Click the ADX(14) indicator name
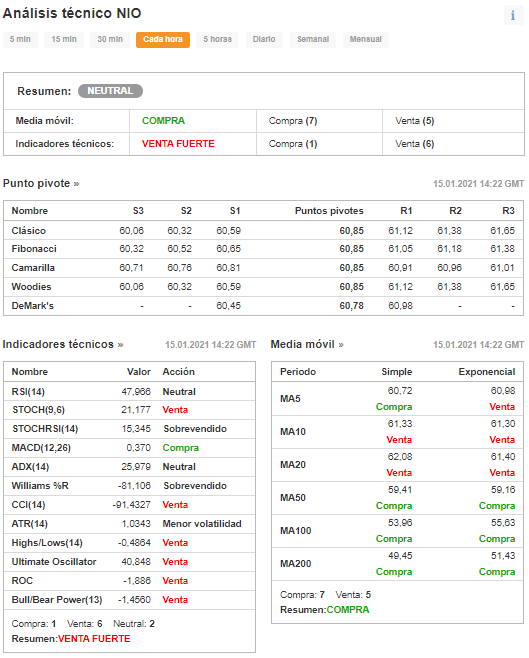Viewport: 529px width, 658px height. tap(30, 467)
